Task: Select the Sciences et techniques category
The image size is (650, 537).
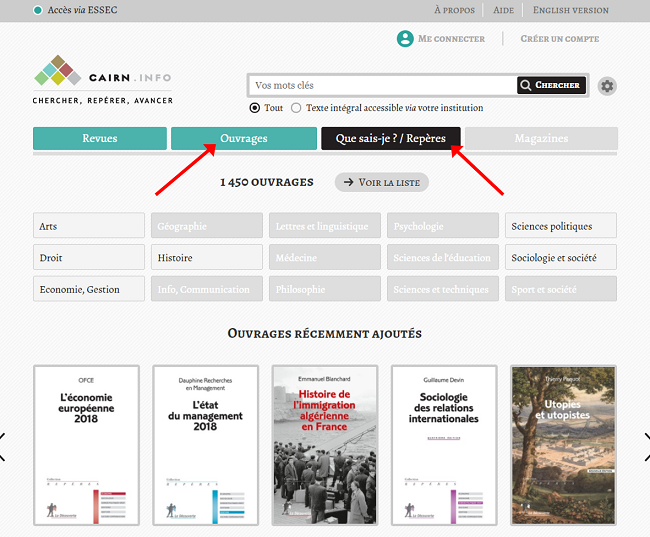Action: point(443,289)
